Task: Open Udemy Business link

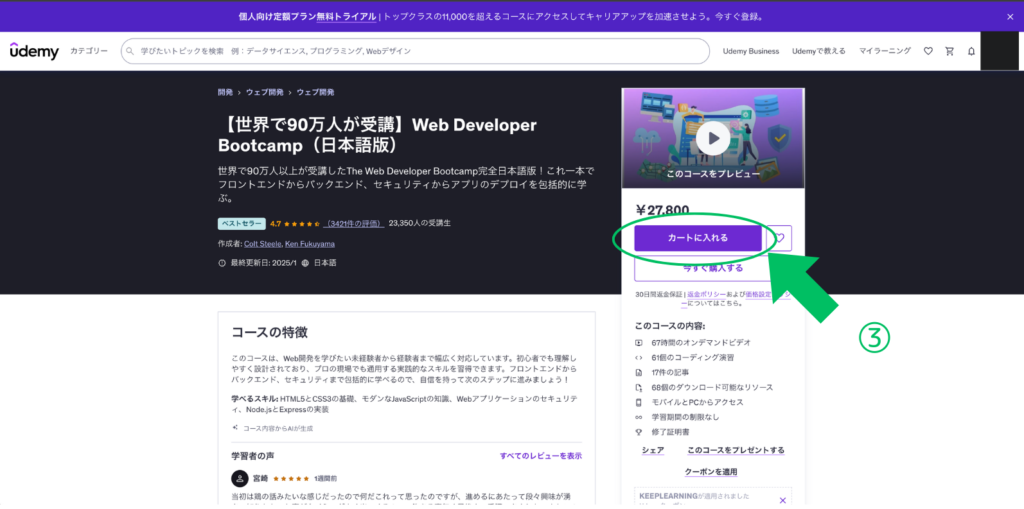Action: (750, 51)
